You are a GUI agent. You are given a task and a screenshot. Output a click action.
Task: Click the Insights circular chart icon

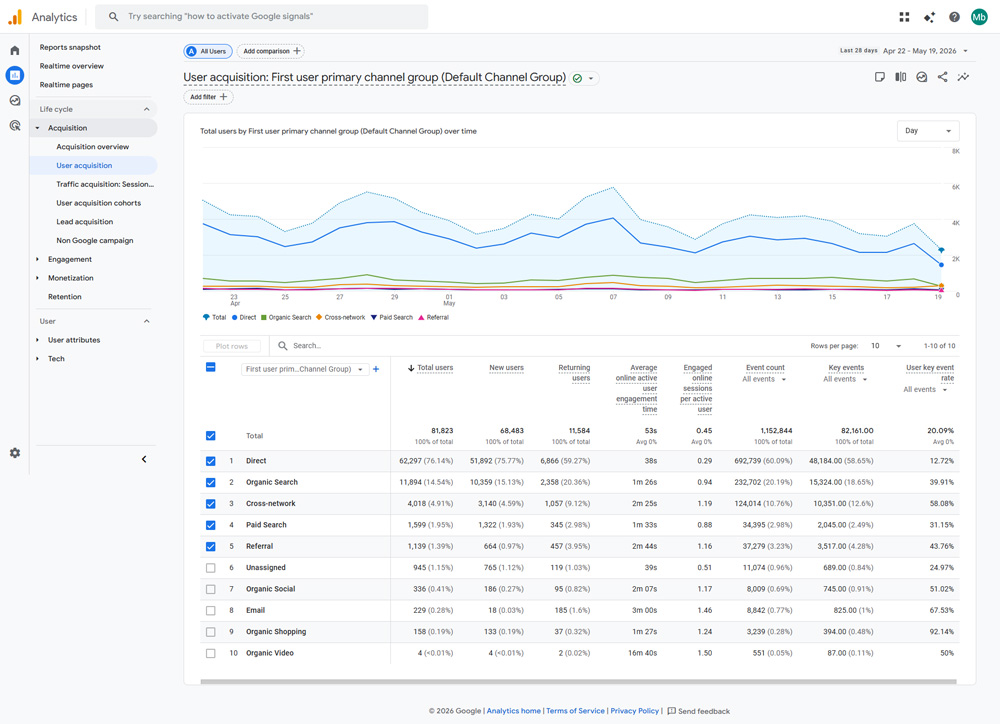922,77
